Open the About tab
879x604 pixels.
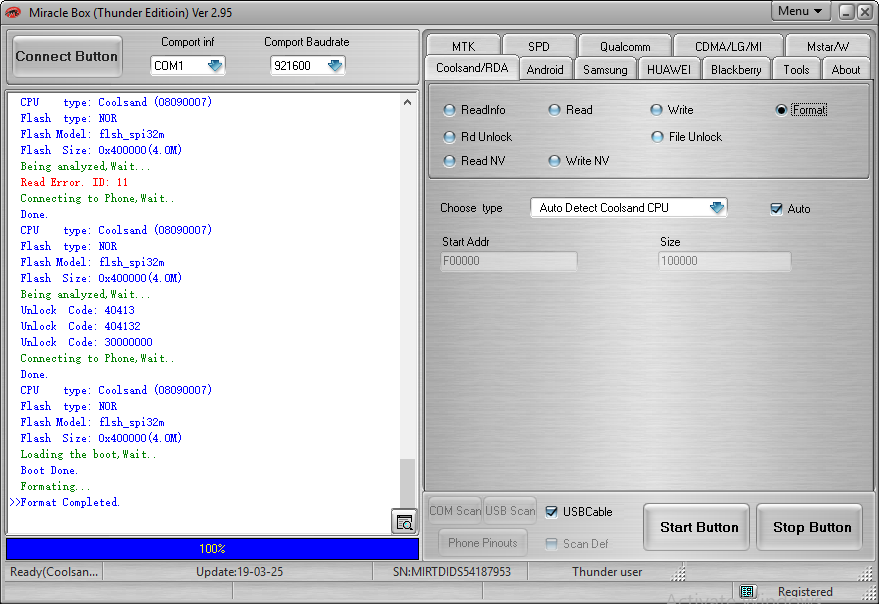click(x=845, y=70)
